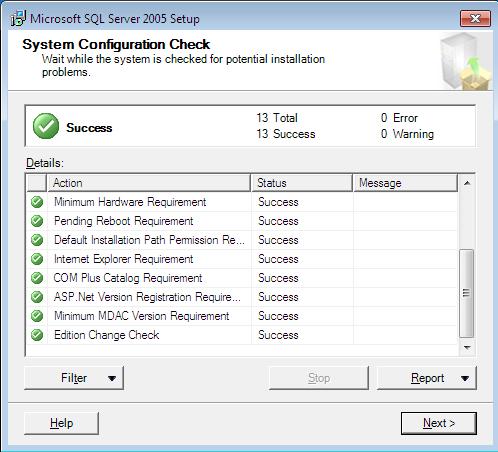Open Help for this page
The width and height of the screenshot is (498, 452).
(61, 423)
